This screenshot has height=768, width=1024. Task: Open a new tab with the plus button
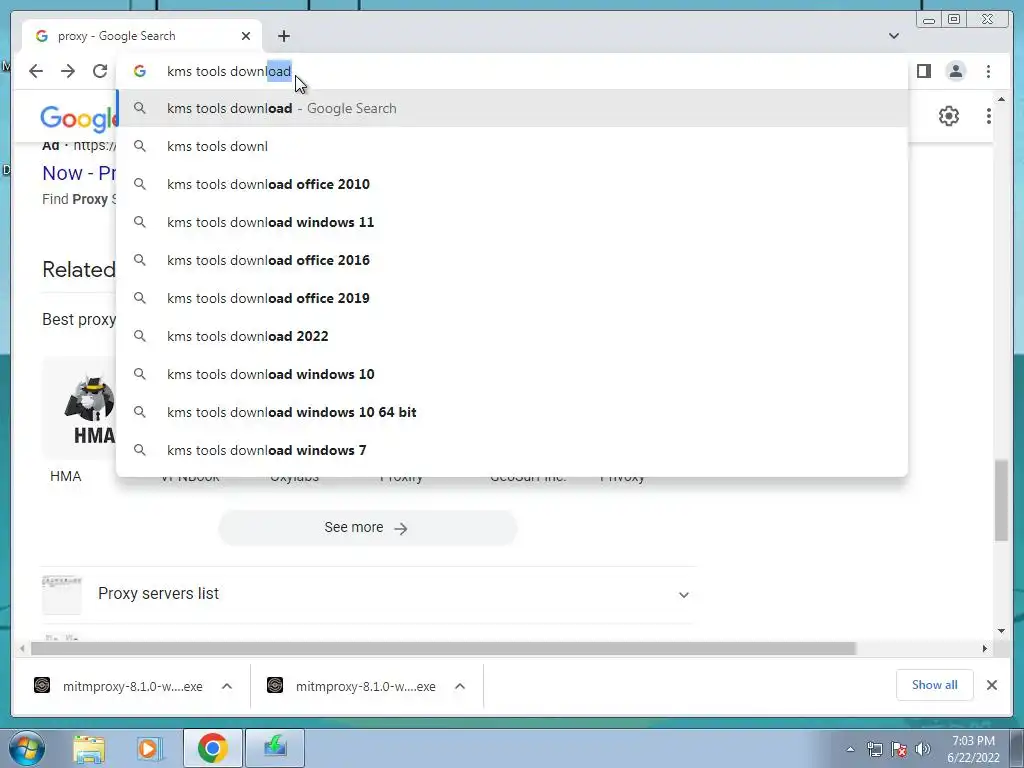click(x=283, y=36)
